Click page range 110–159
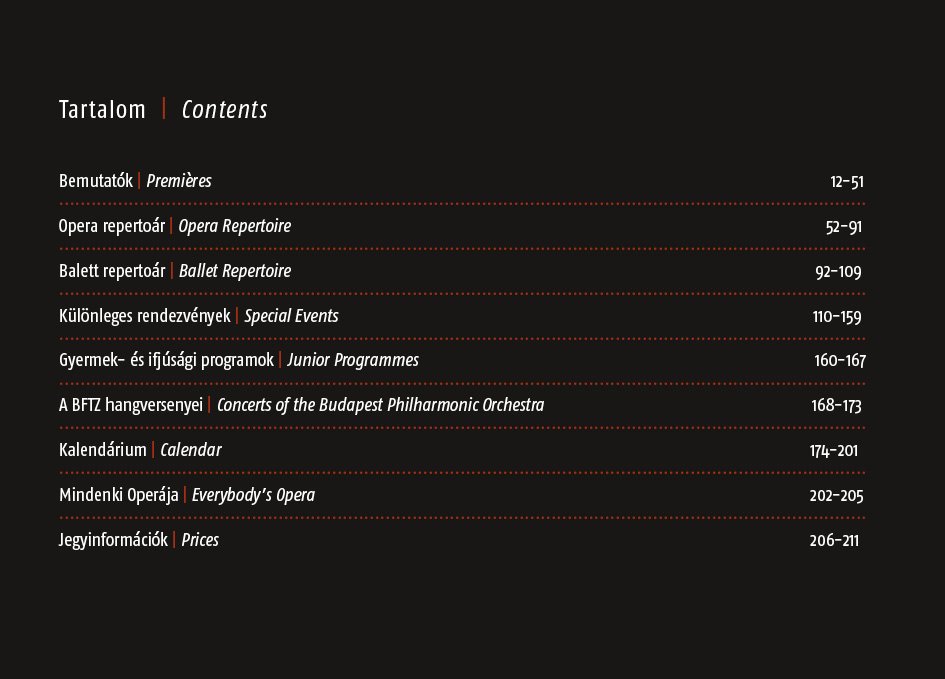This screenshot has width=945, height=679. pyautogui.click(x=837, y=316)
